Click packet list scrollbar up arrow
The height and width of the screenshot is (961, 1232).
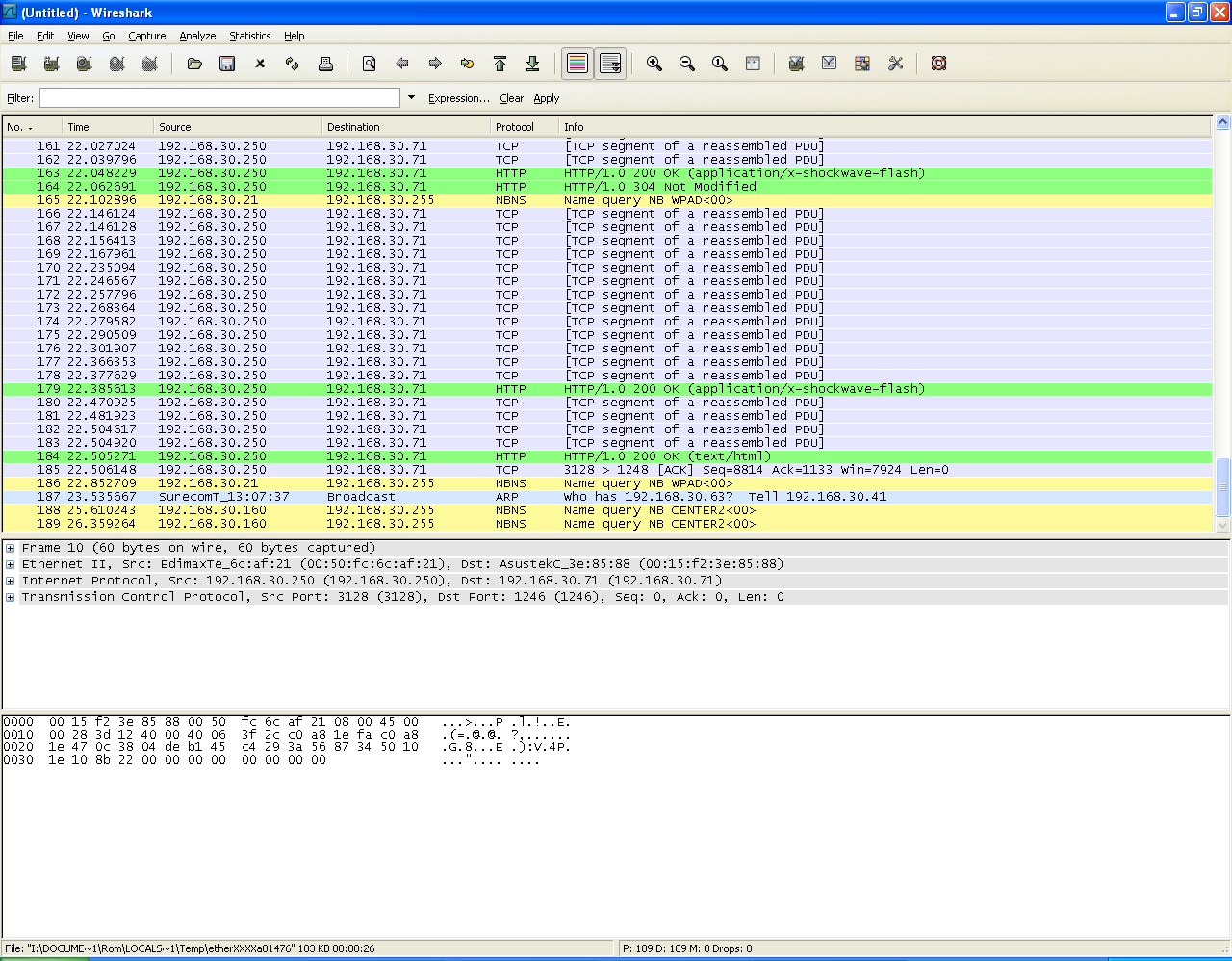point(1223,122)
